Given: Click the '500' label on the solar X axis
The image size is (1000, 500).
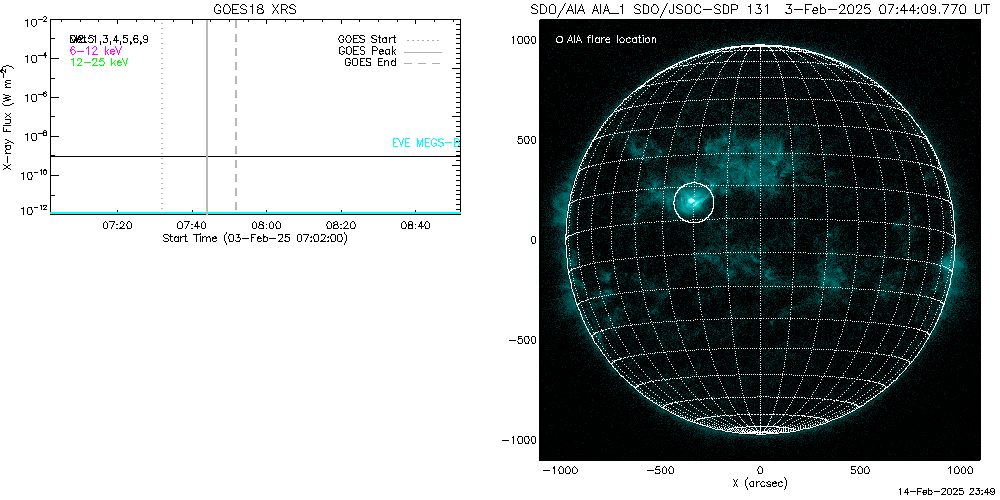Looking at the screenshot, I should click(861, 470).
